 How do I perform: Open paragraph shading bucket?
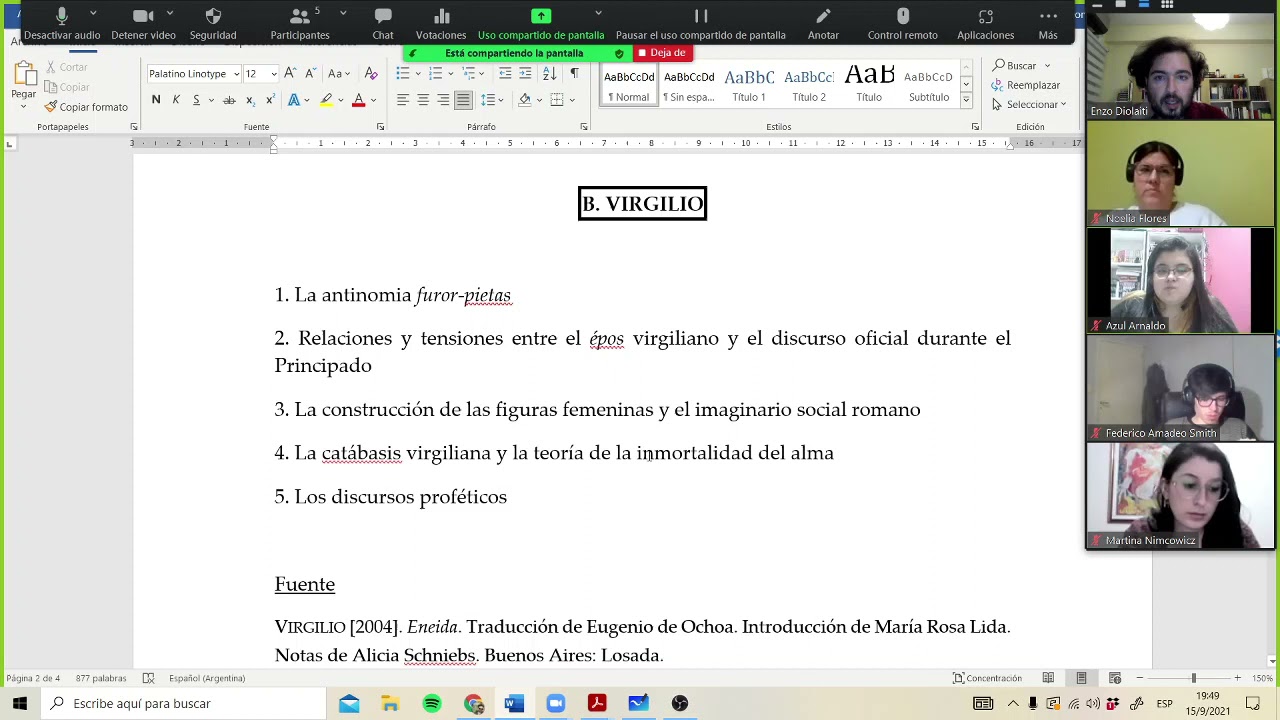click(x=524, y=100)
